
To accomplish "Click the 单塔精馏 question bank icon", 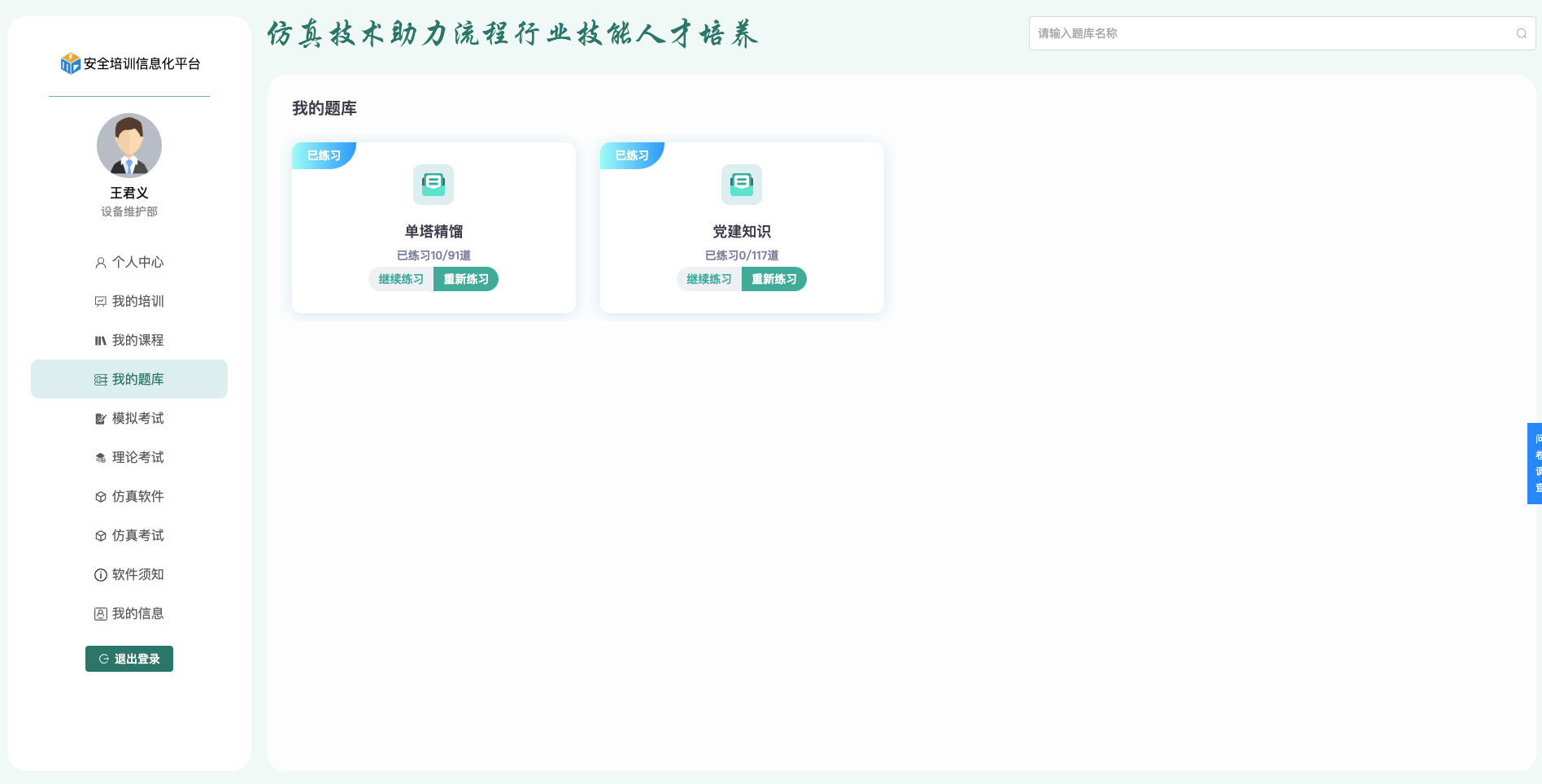I will [x=433, y=185].
